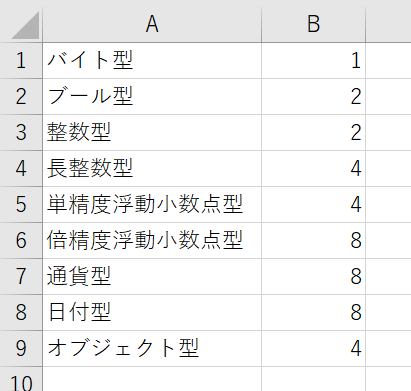The height and width of the screenshot is (391, 411).
Task: Select row 10 header
Action: tap(21, 379)
